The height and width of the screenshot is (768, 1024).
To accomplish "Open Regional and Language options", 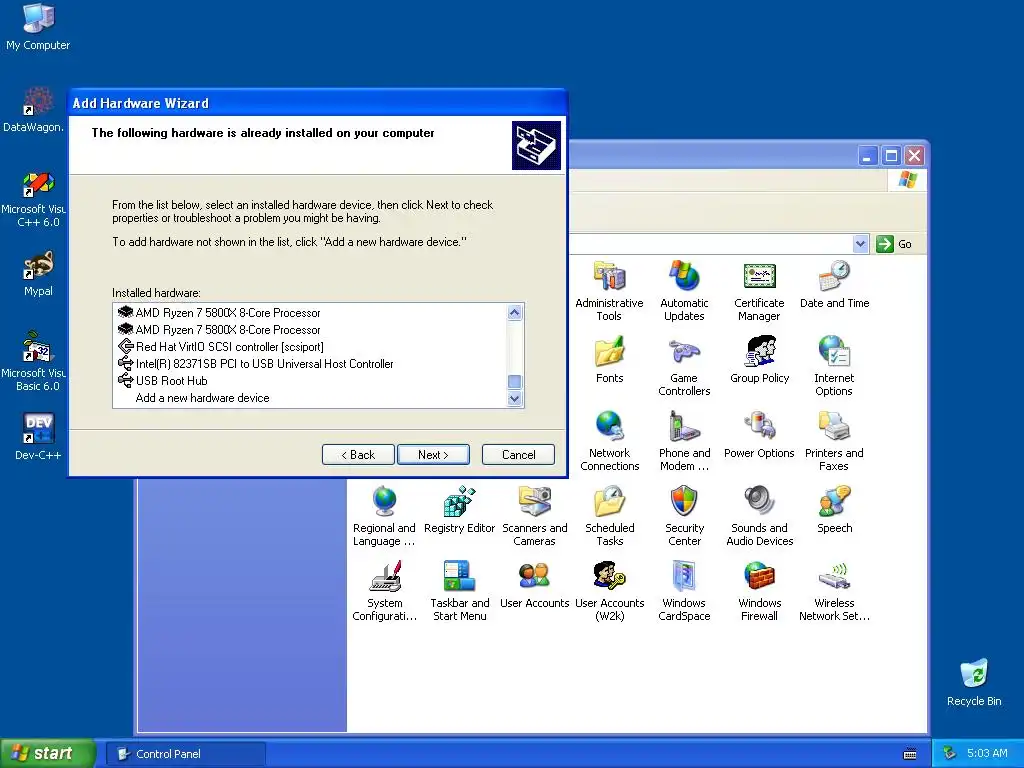I will (384, 516).
